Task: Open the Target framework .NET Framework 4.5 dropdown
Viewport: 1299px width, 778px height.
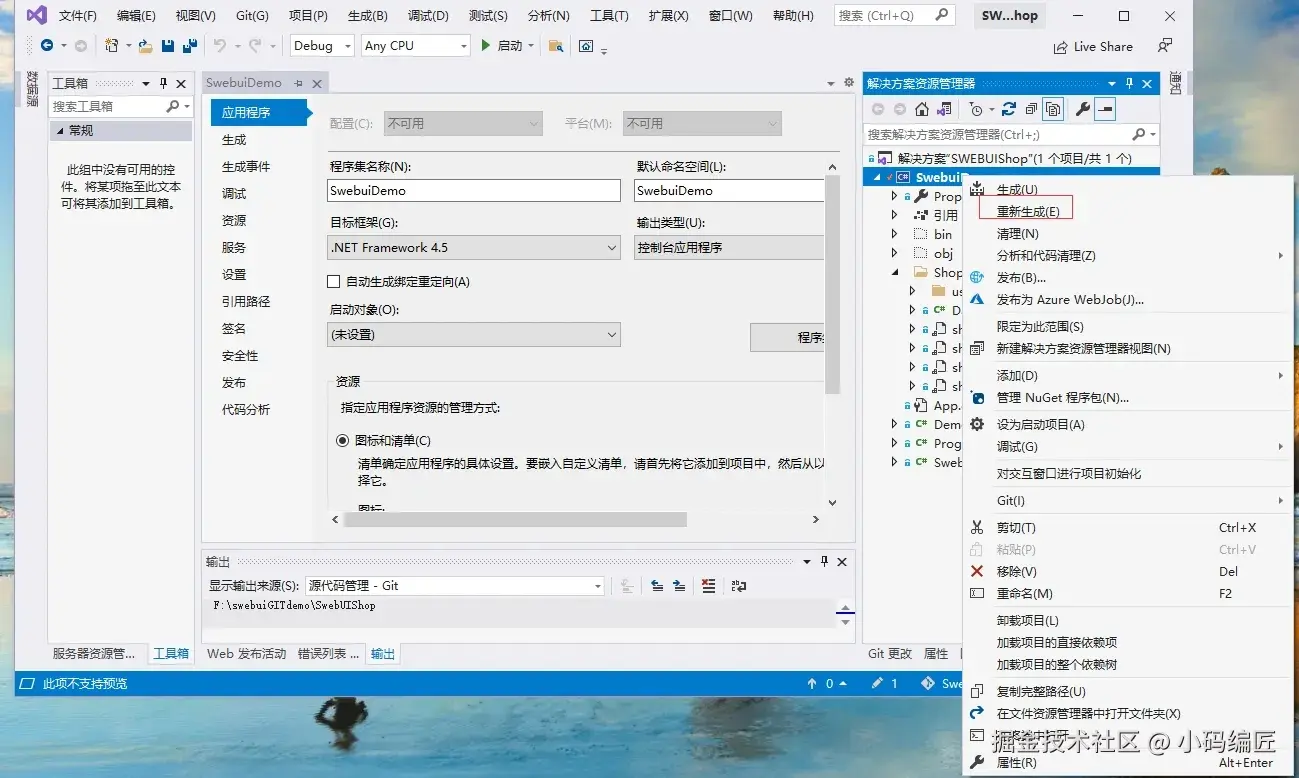Action: pyautogui.click(x=474, y=248)
